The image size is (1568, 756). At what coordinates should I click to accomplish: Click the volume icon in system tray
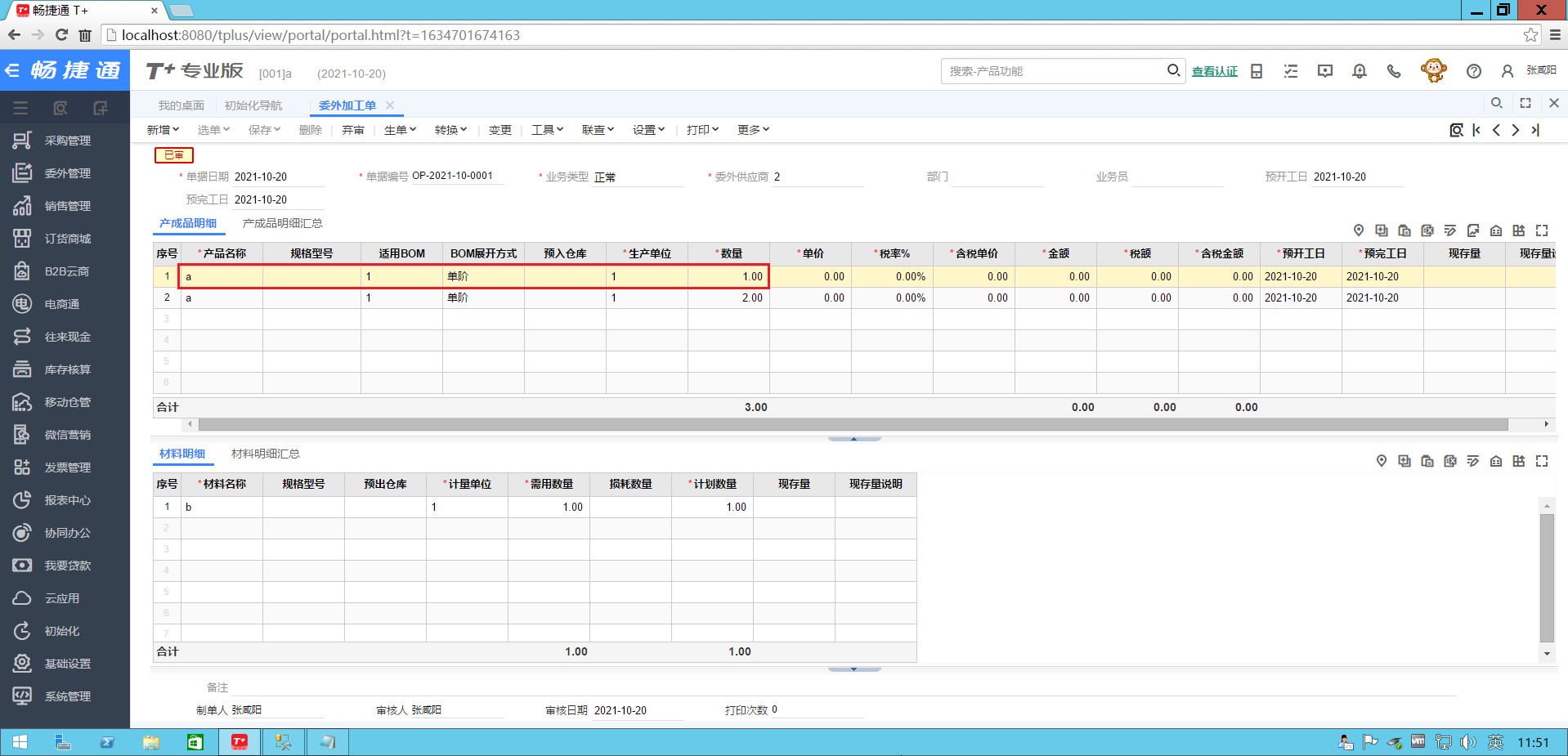point(1468,742)
